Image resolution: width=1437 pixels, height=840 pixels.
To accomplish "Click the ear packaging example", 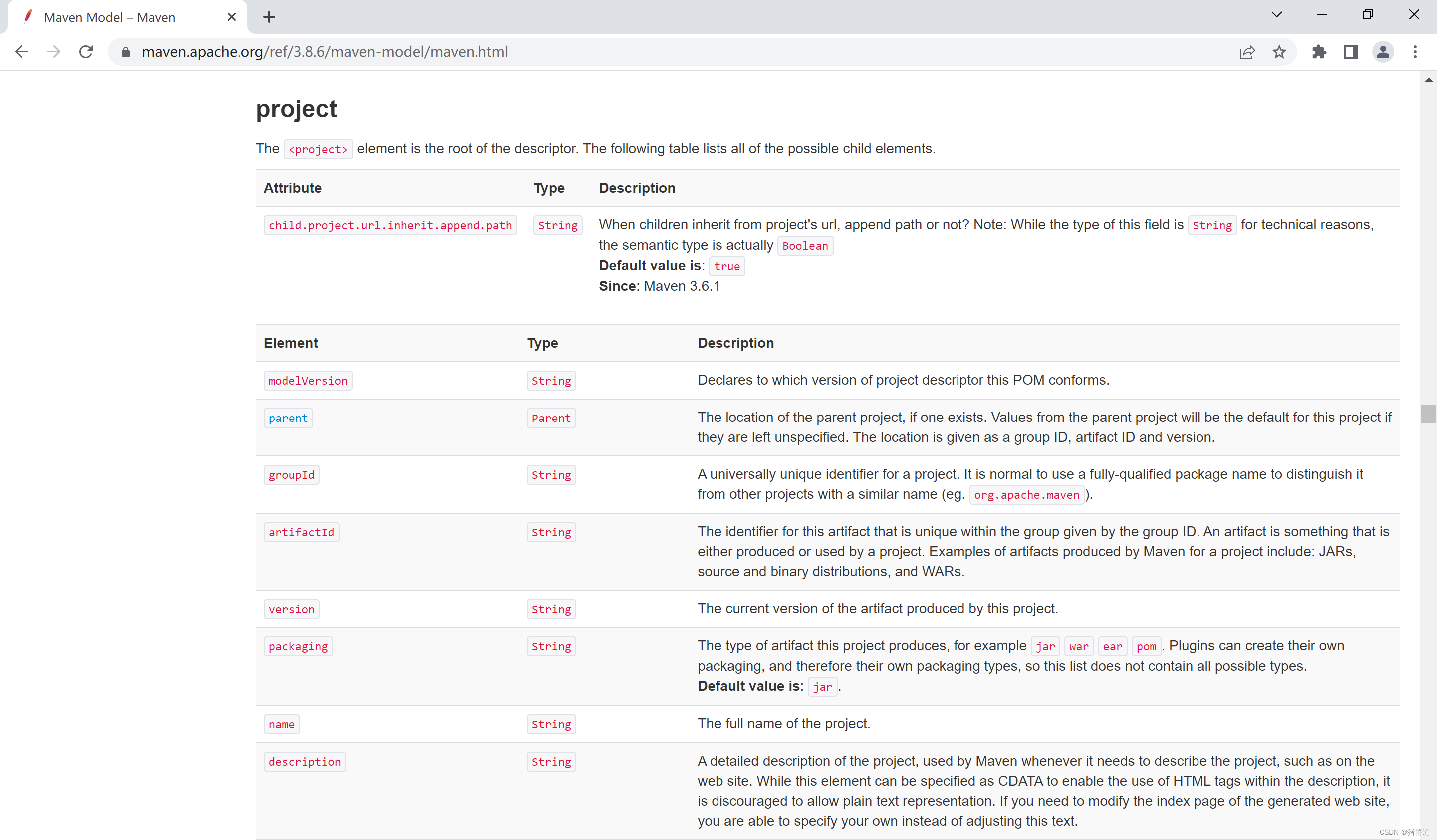I will [1113, 647].
